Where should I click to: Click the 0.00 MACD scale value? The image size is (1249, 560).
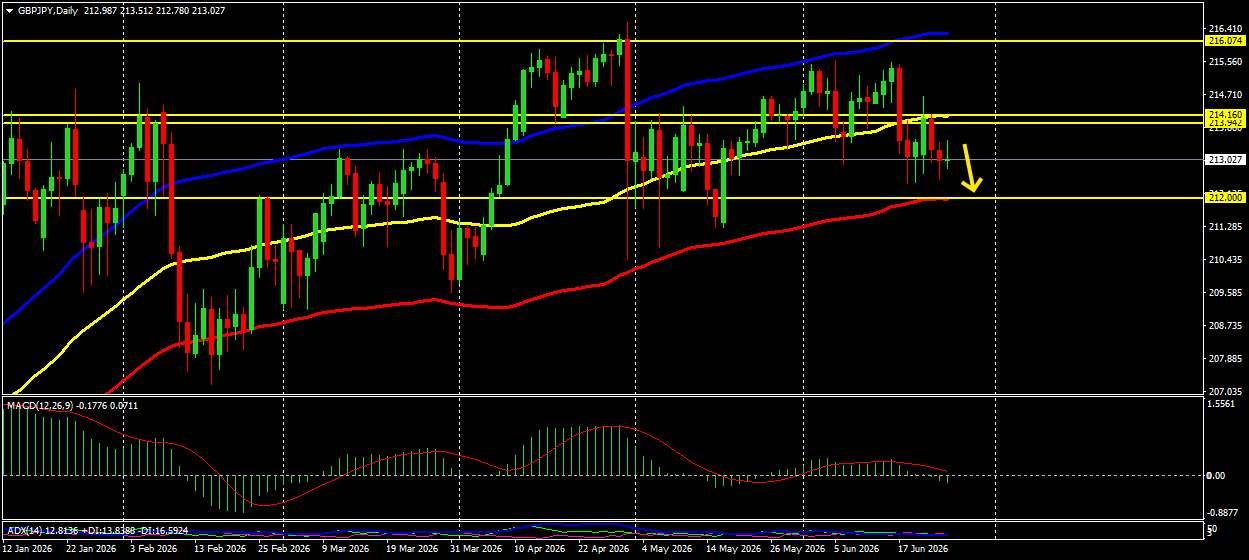[x=1217, y=475]
